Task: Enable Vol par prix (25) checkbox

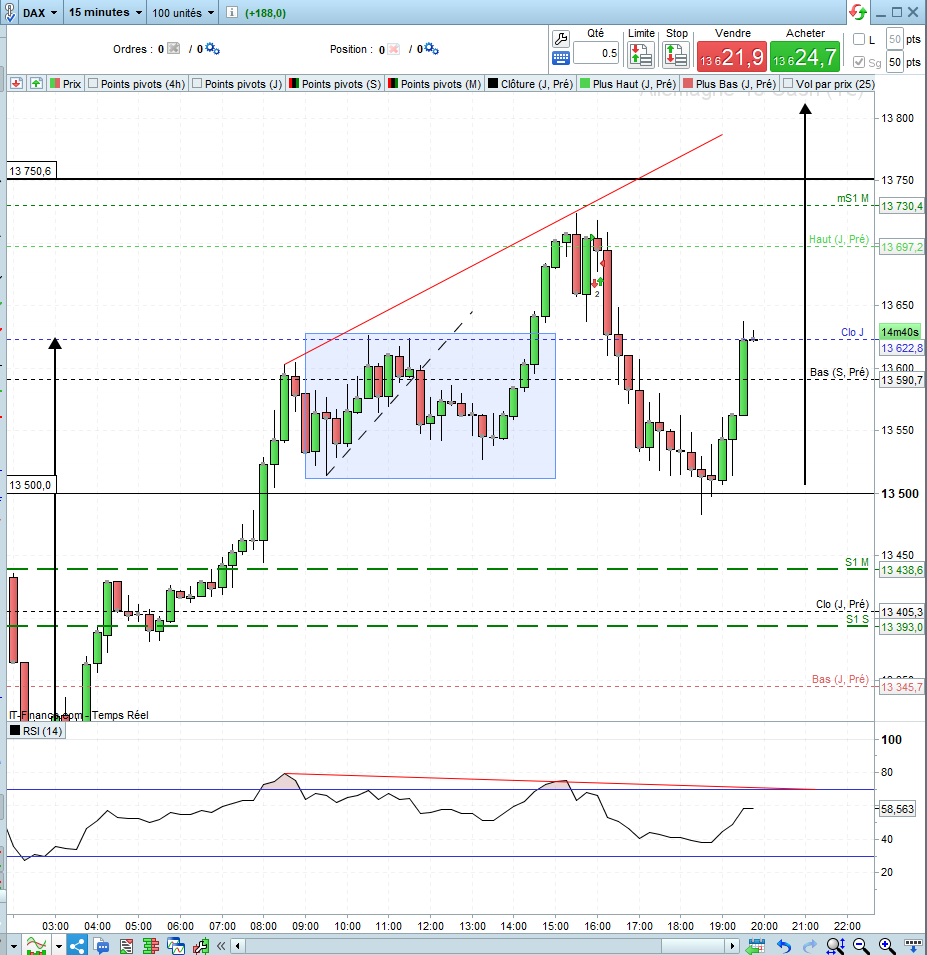Action: tap(788, 83)
